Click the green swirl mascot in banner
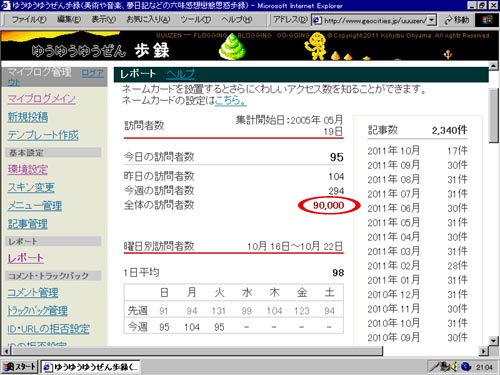The width and height of the screenshot is (500, 375). pos(232,47)
